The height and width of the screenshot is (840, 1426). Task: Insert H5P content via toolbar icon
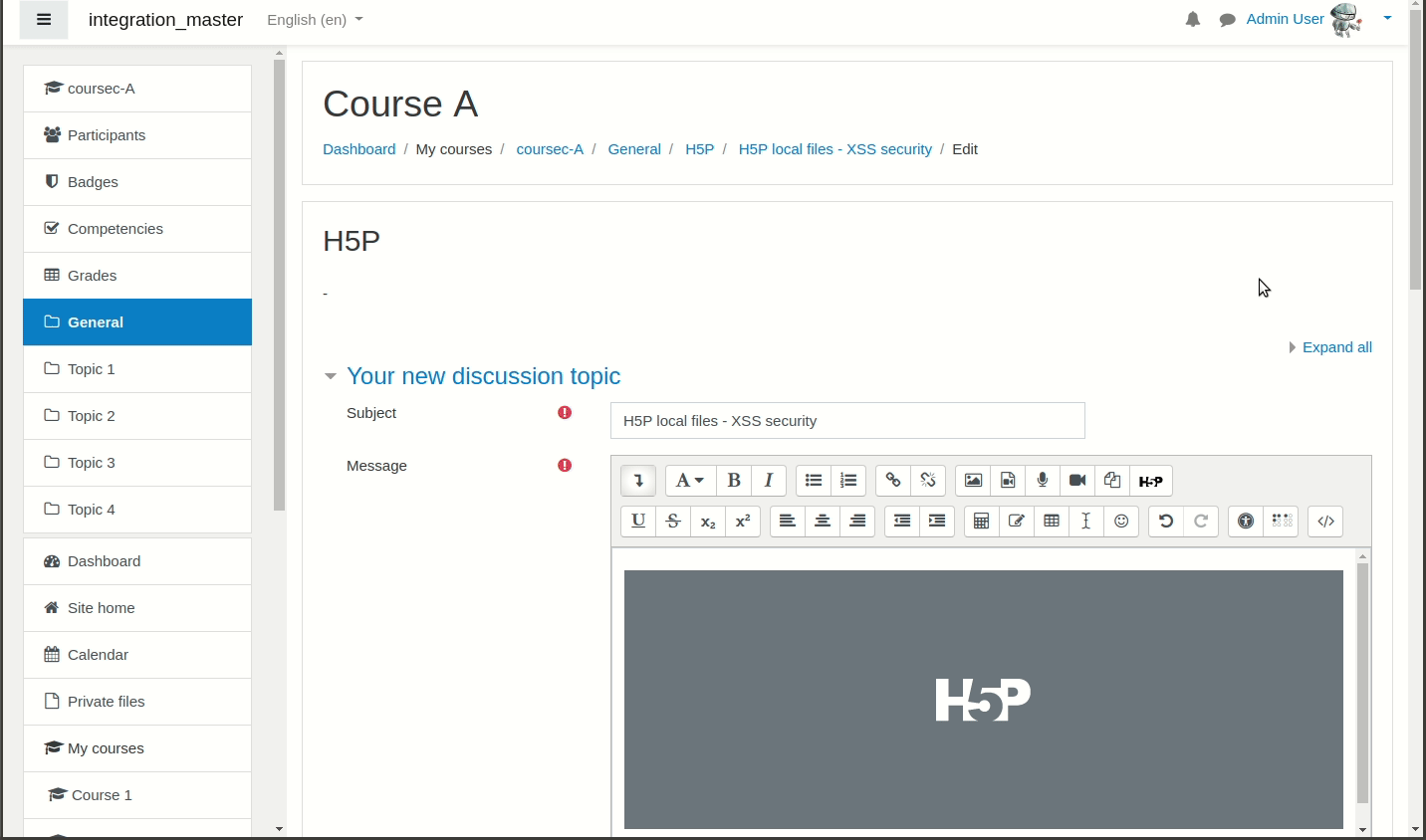click(x=1151, y=481)
